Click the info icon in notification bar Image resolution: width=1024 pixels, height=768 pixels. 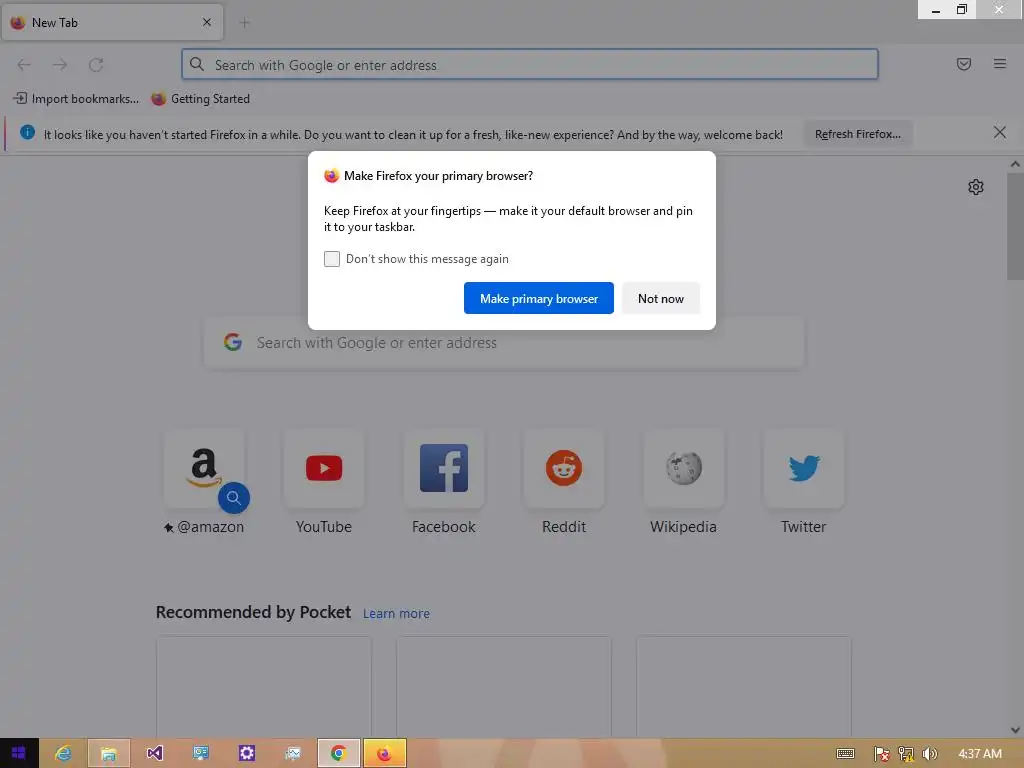pyautogui.click(x=27, y=133)
